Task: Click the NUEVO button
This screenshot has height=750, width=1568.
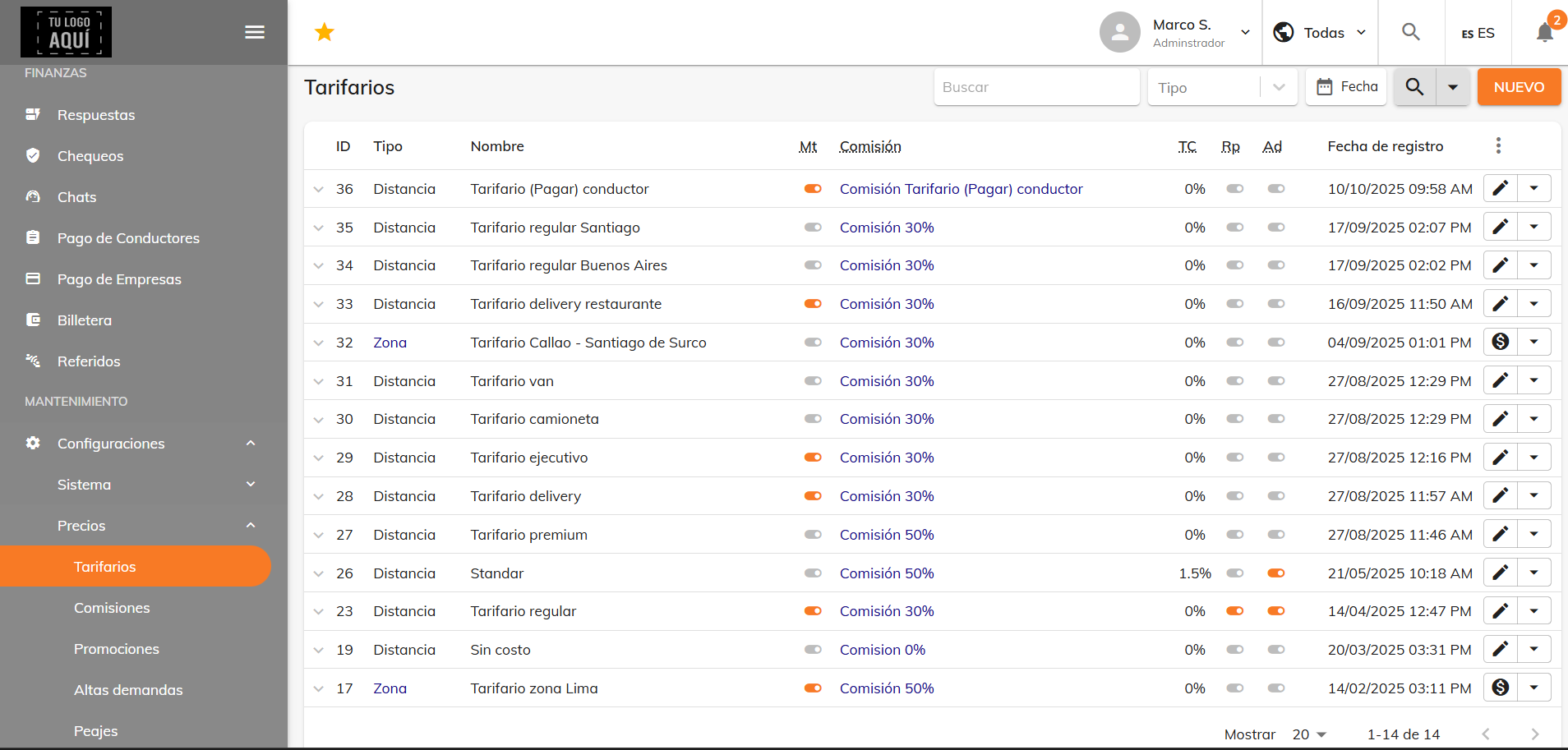Action: 1519,87
